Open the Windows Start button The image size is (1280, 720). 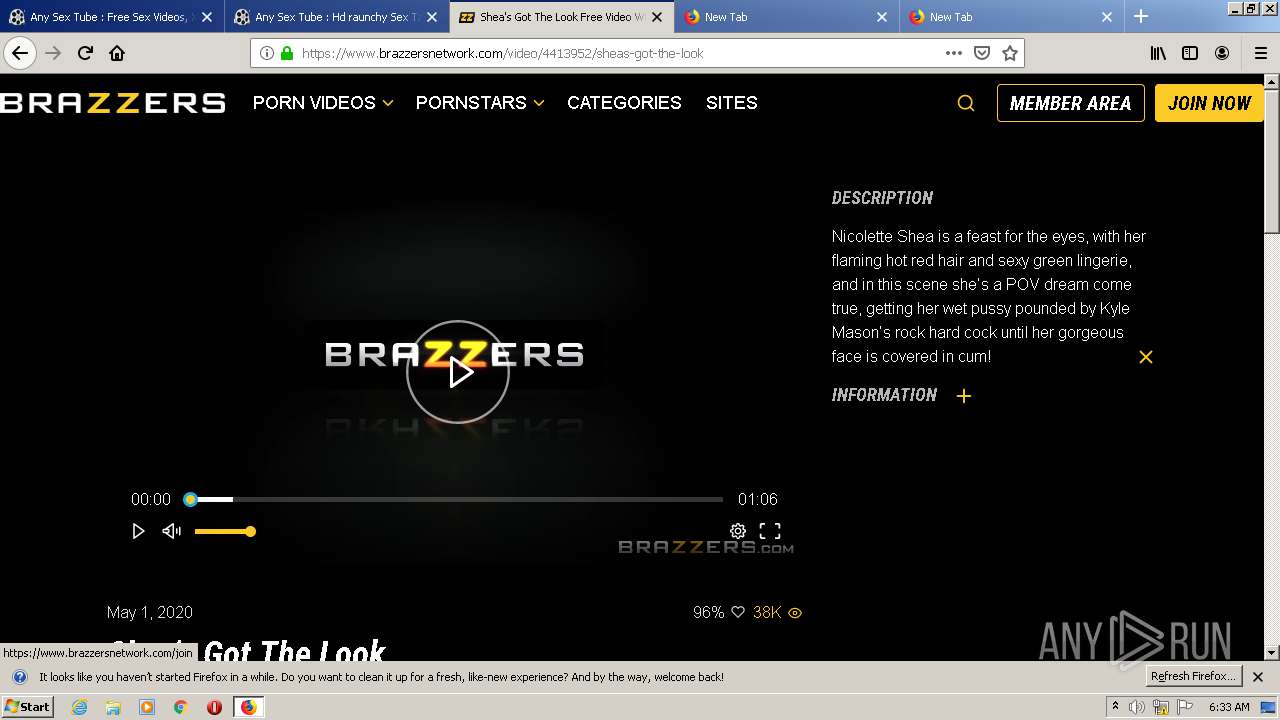click(27, 707)
